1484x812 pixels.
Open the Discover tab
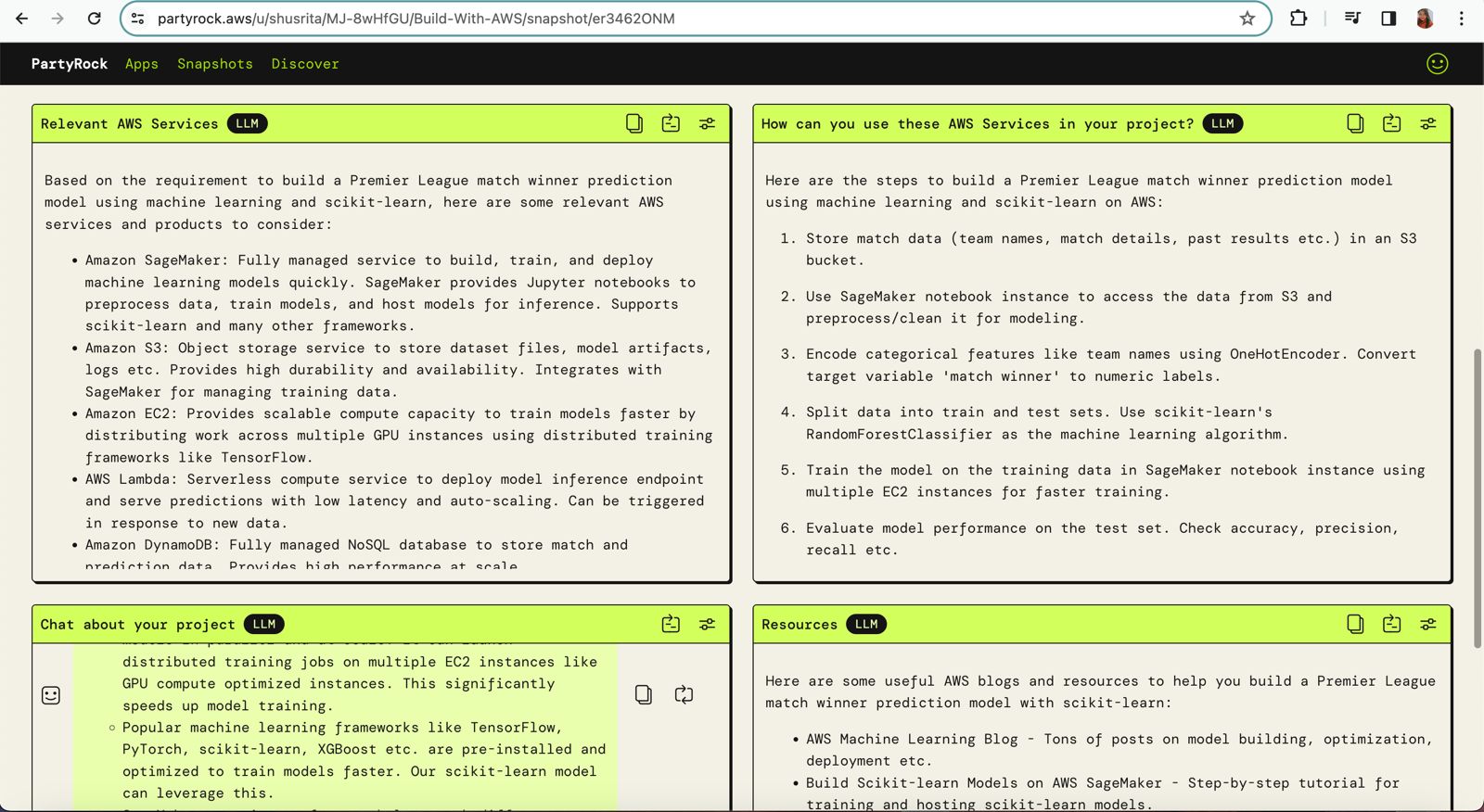[305, 64]
